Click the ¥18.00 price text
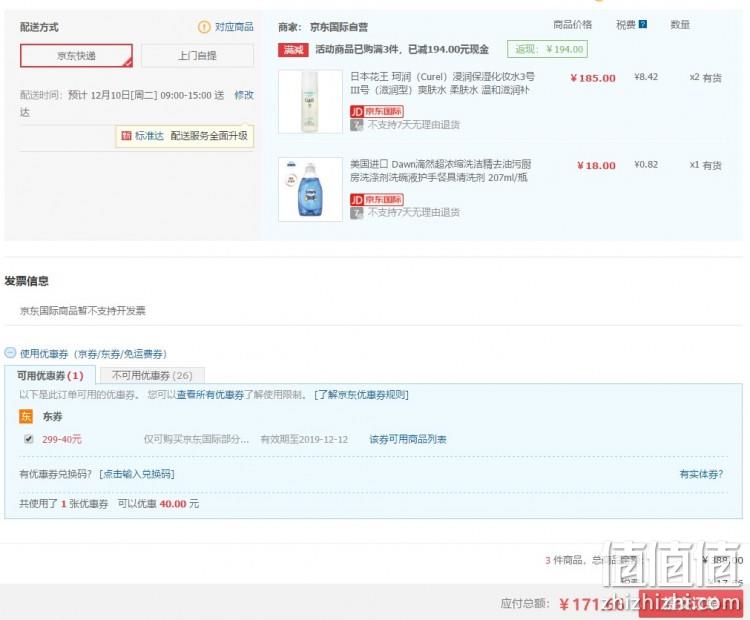 [596, 166]
